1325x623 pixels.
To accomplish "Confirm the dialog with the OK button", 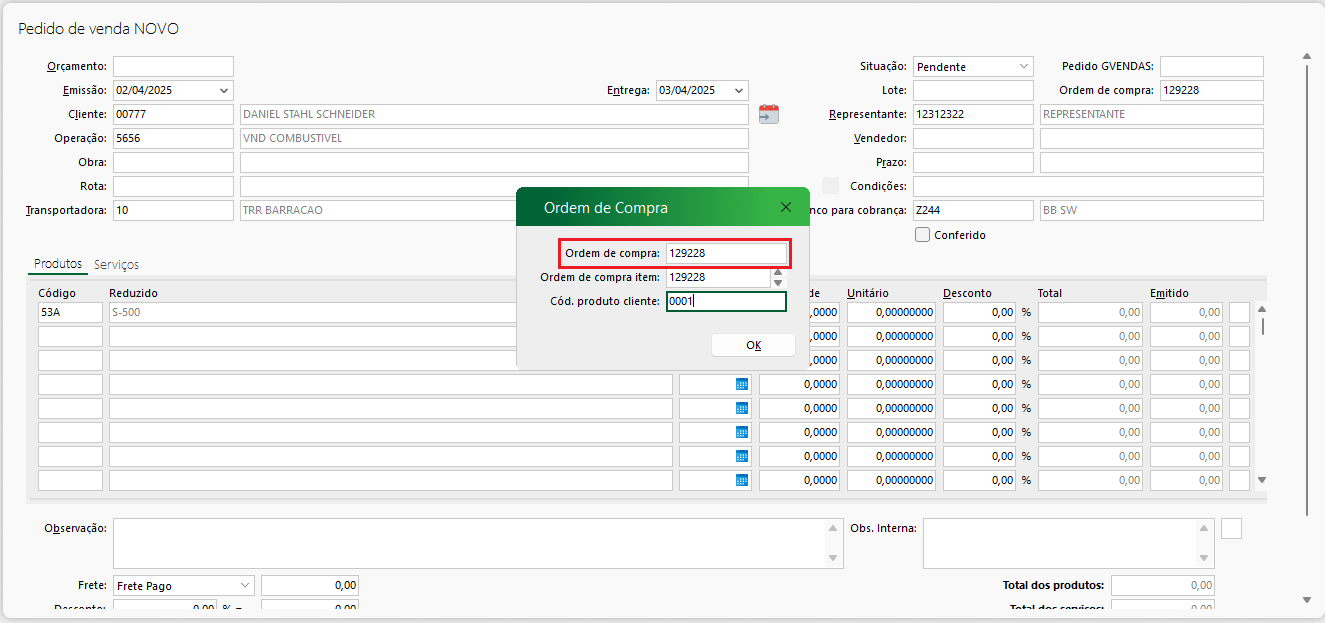I will point(753,345).
